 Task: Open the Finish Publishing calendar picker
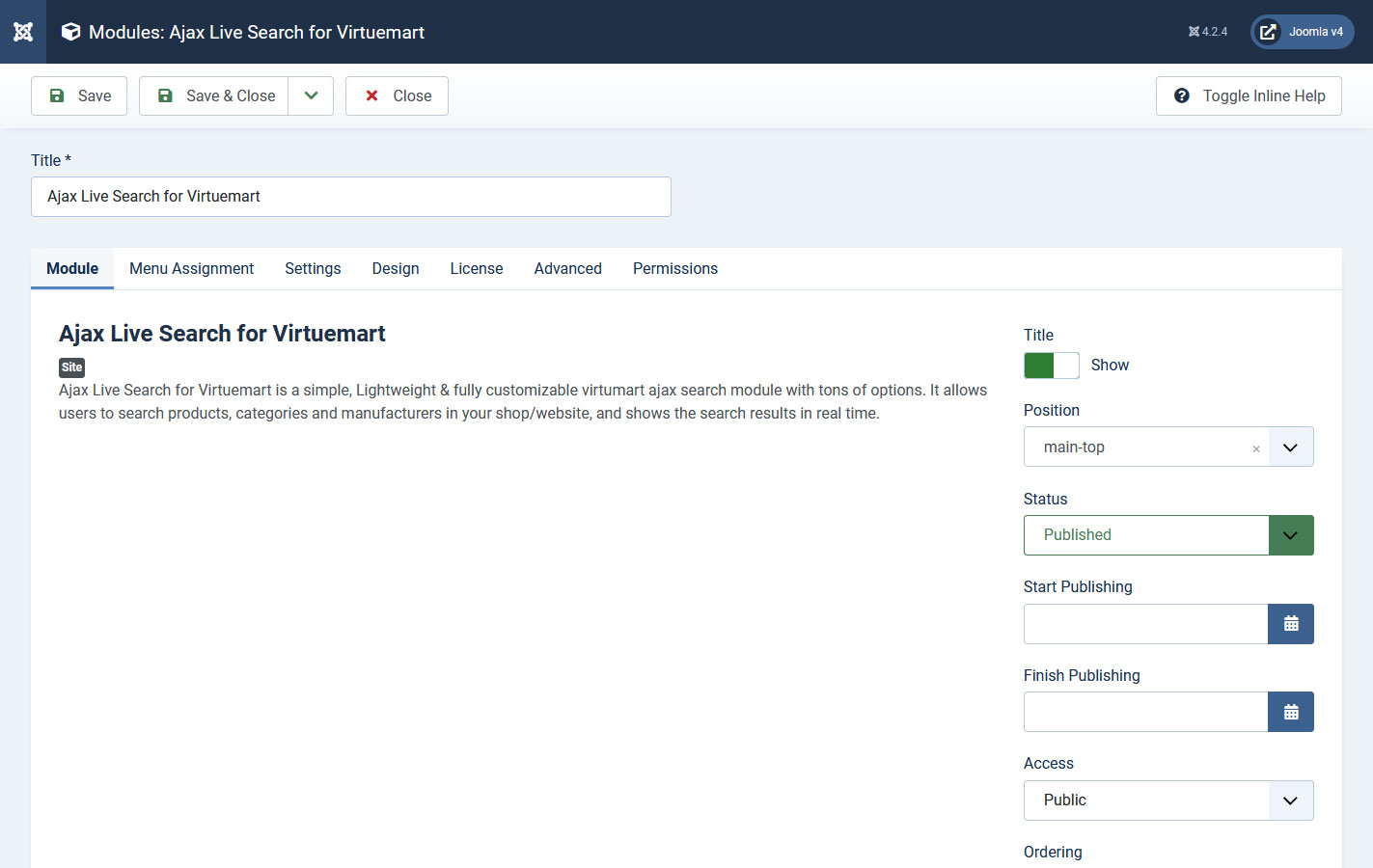click(1291, 712)
